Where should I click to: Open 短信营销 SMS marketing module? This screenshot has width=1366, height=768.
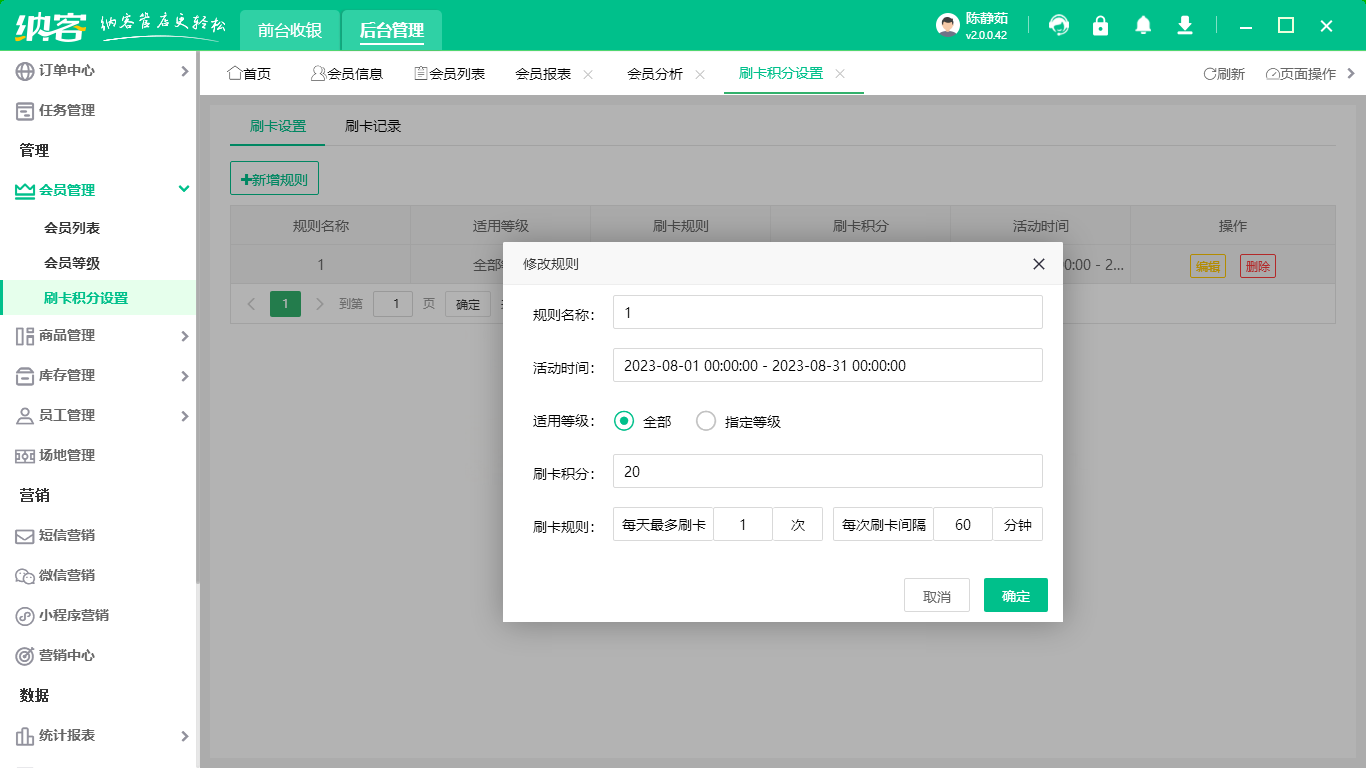click(x=22, y=536)
